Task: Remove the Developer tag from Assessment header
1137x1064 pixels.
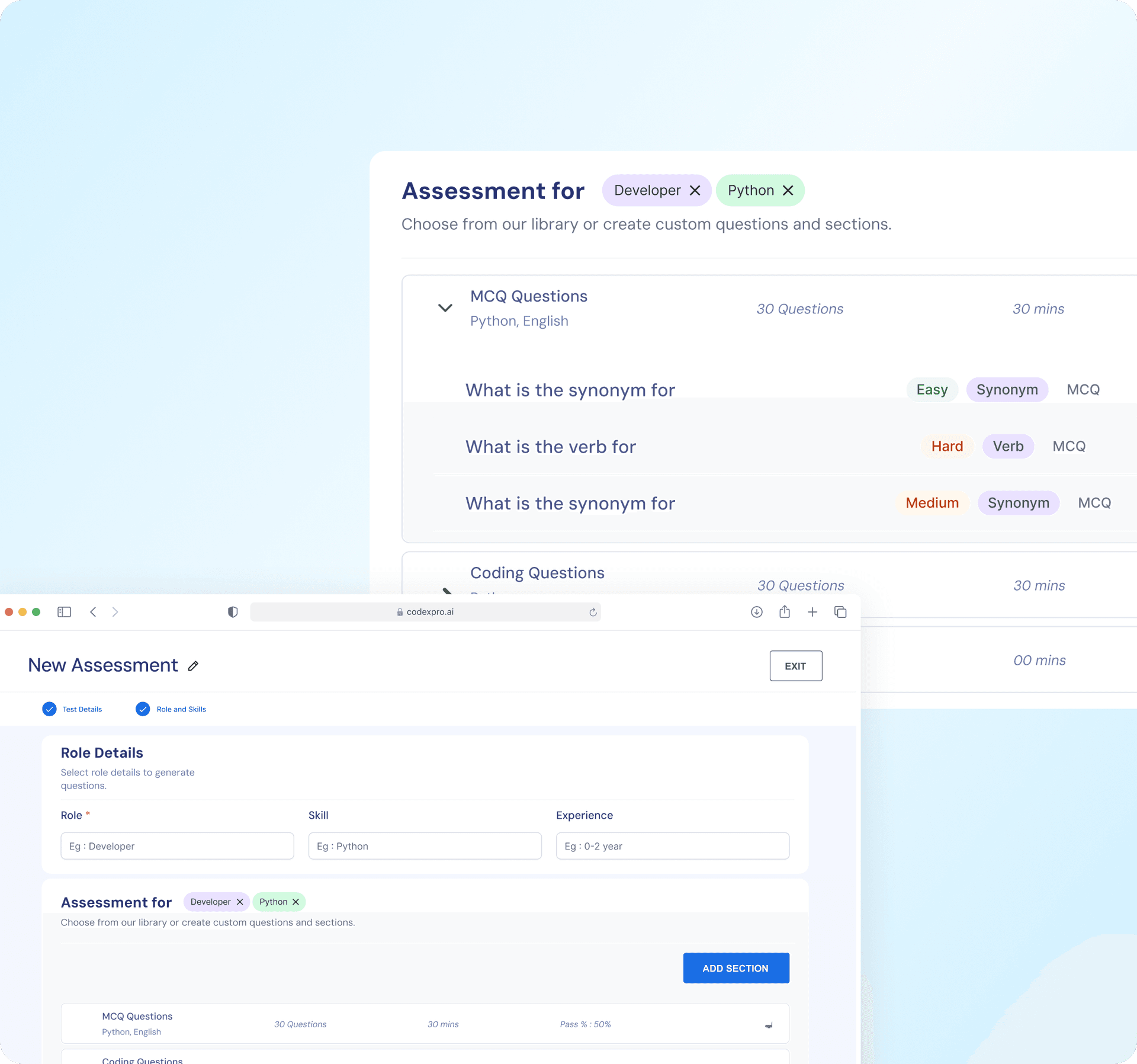Action: pyautogui.click(x=696, y=190)
